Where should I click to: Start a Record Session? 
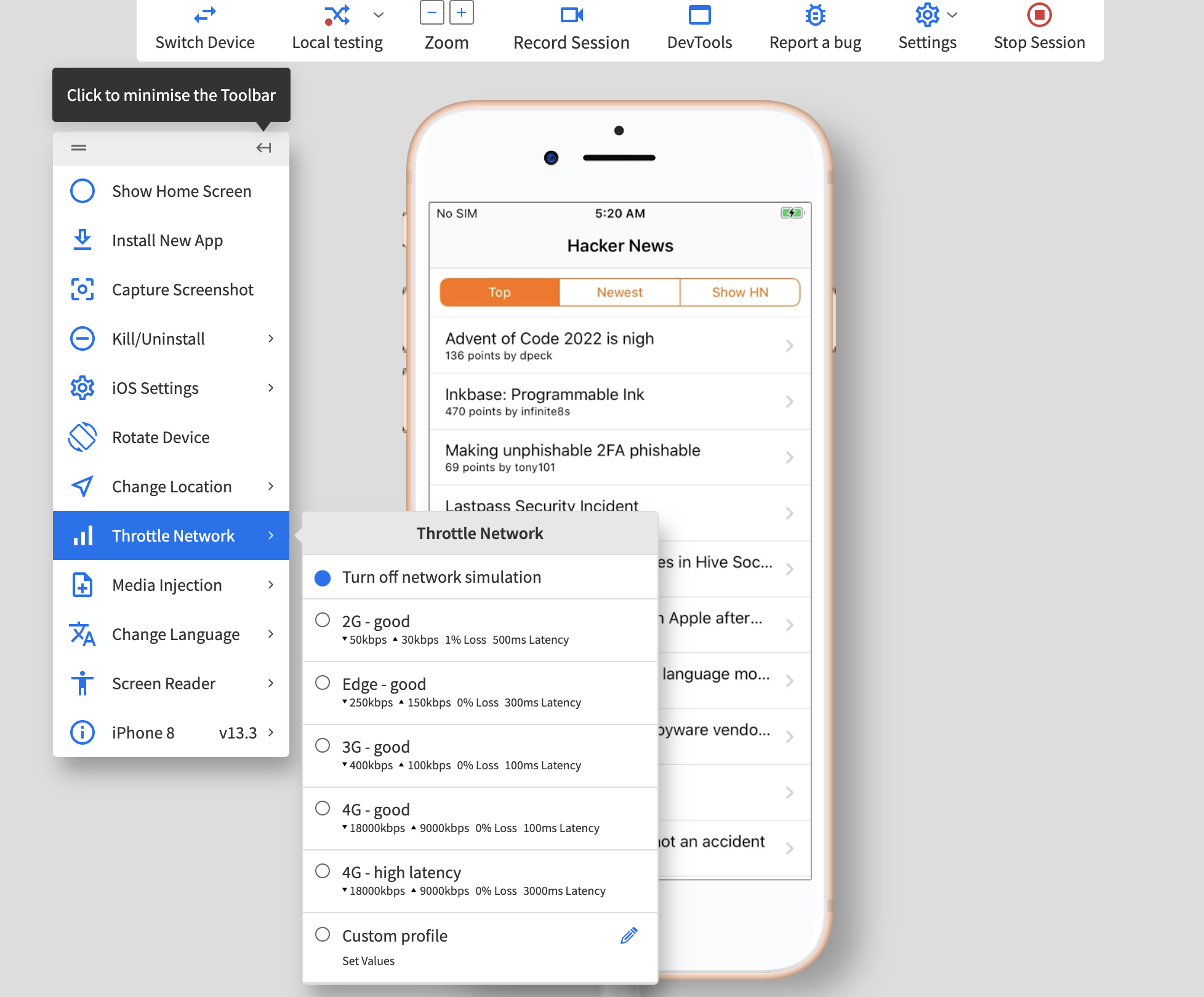click(571, 15)
